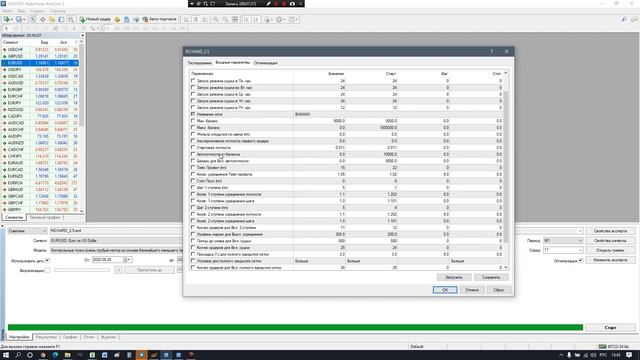Viewport: 640px width, 360px height.
Task: Click the visualization speed slider
Action: (82, 270)
